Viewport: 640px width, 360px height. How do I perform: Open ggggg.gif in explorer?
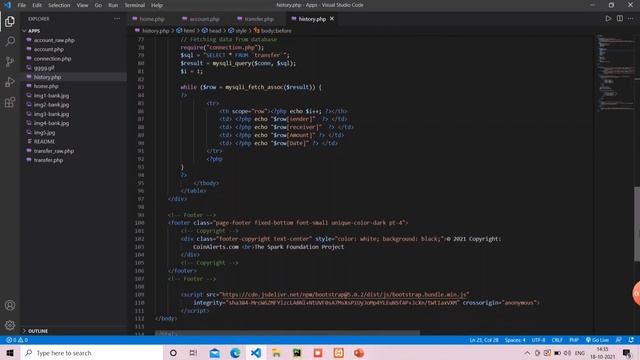(x=44, y=68)
